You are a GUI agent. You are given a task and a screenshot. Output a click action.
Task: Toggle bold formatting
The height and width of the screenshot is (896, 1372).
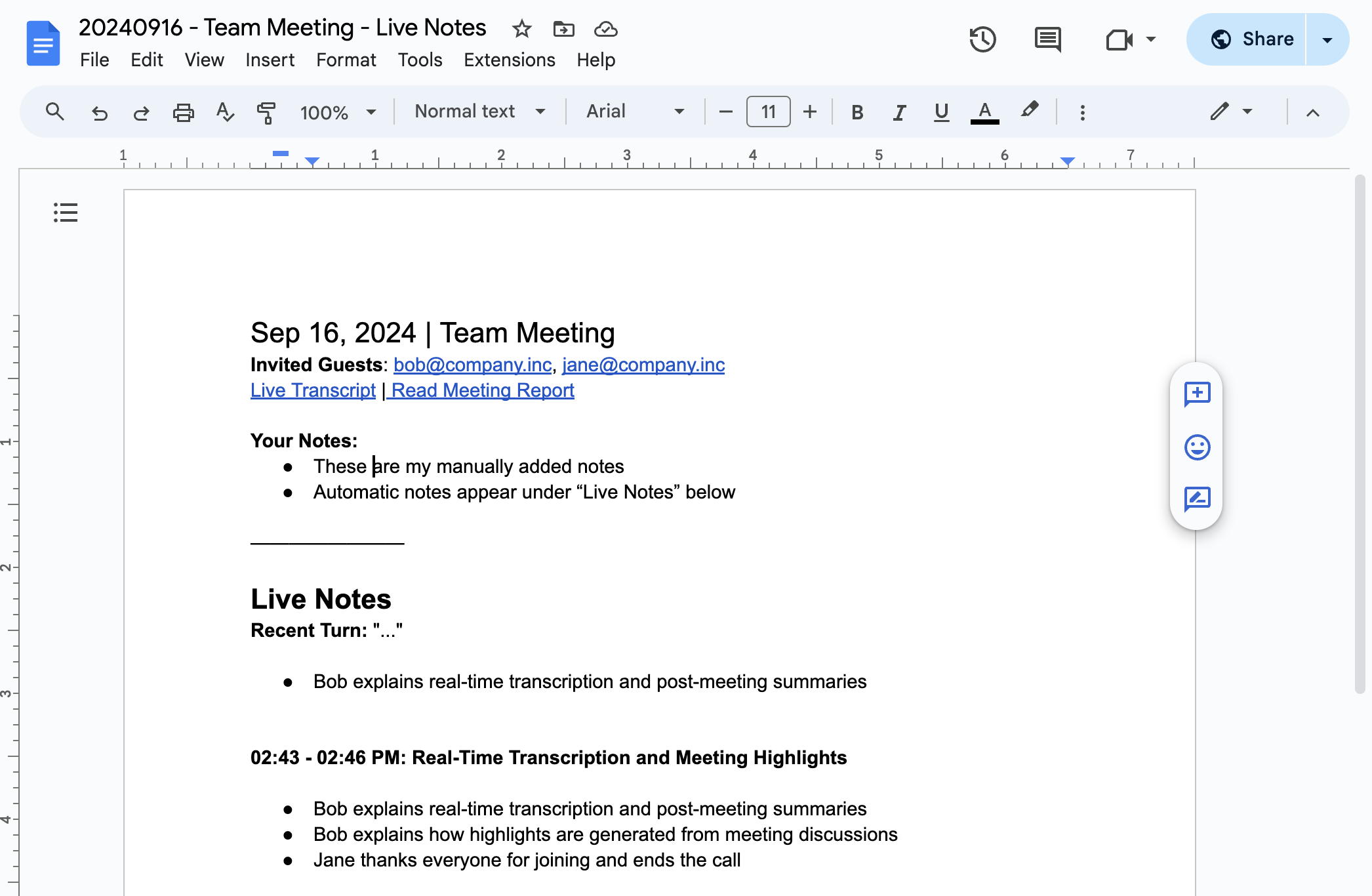[857, 112]
